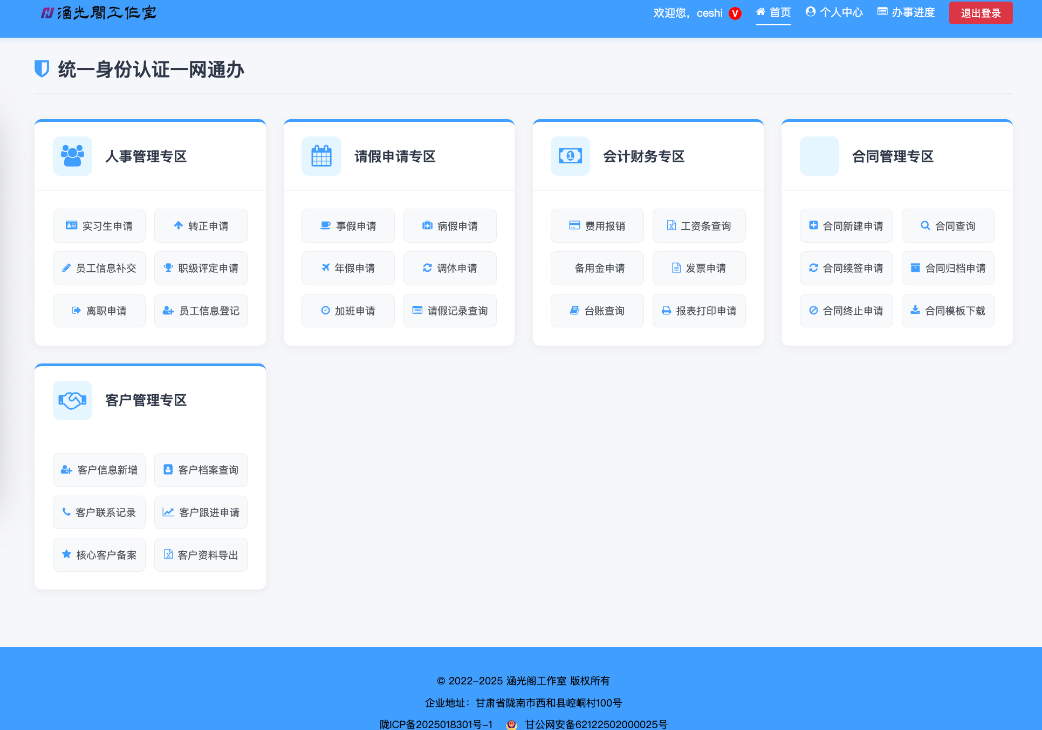
Task: Click the 会计财务专区 money icon
Action: [x=570, y=156]
